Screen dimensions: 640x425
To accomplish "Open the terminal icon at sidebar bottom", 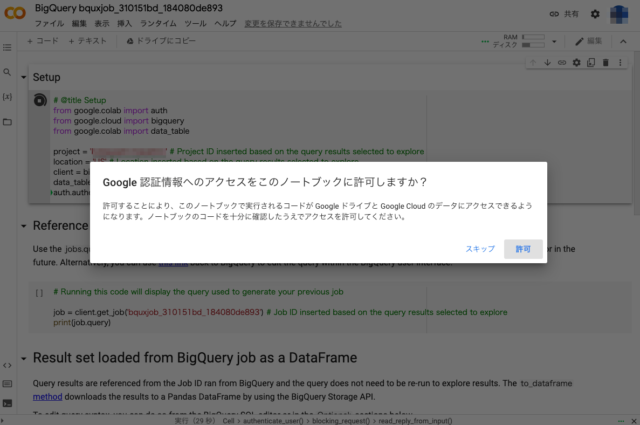I will pos(7,403).
